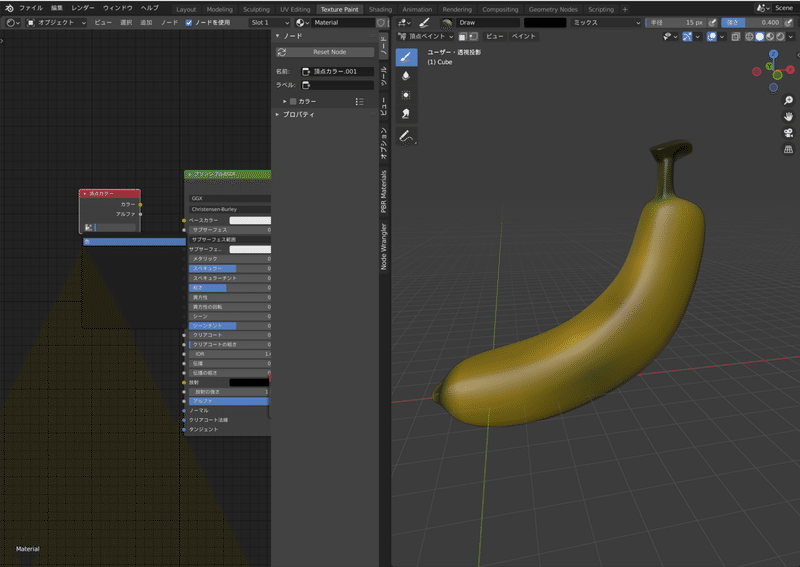Click the ベースカラー white color swatch
The width and height of the screenshot is (800, 567).
point(250,220)
